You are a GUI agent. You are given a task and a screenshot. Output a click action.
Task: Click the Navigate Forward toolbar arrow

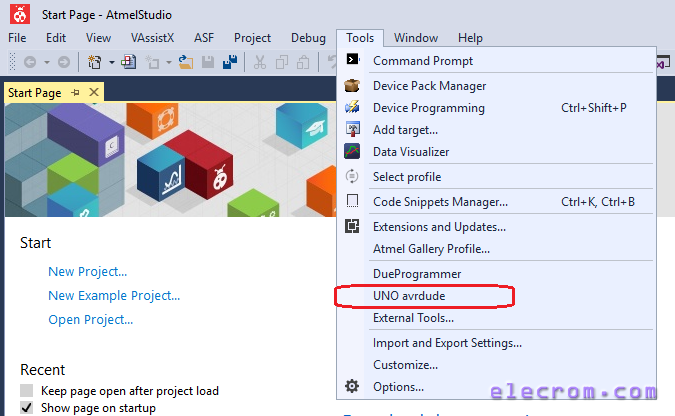pyautogui.click(x=64, y=62)
